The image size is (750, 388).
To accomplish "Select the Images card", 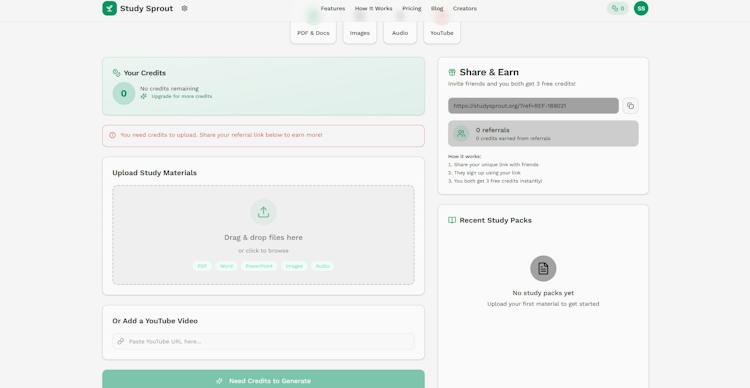I will pyautogui.click(x=360, y=32).
